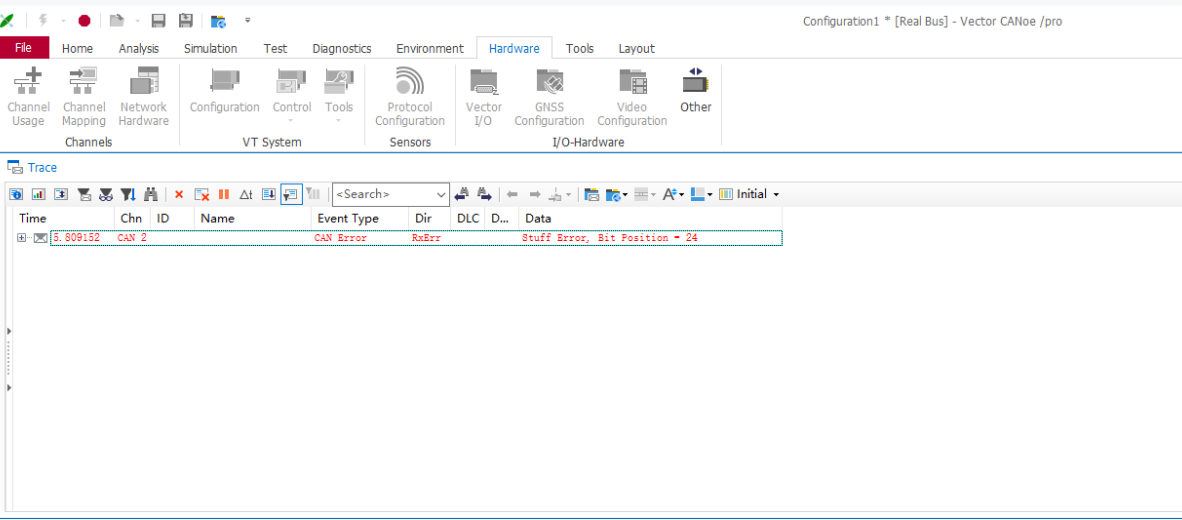Click the Save As floppy icon with arrow
Image resolution: width=1182 pixels, height=520 pixels.
point(185,20)
